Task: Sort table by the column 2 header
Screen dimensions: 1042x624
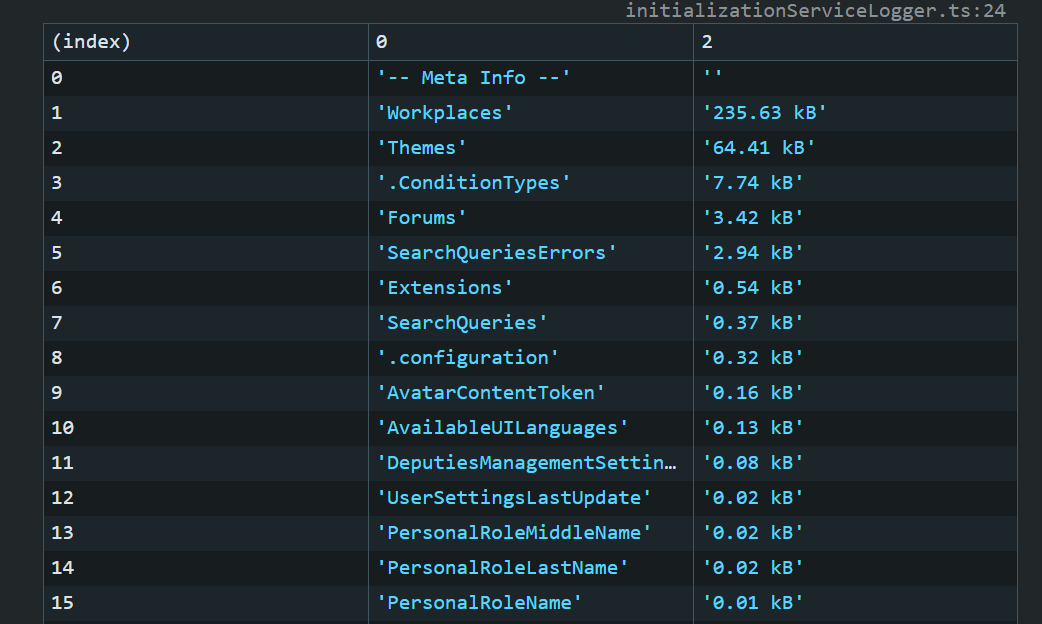Action: [x=708, y=42]
